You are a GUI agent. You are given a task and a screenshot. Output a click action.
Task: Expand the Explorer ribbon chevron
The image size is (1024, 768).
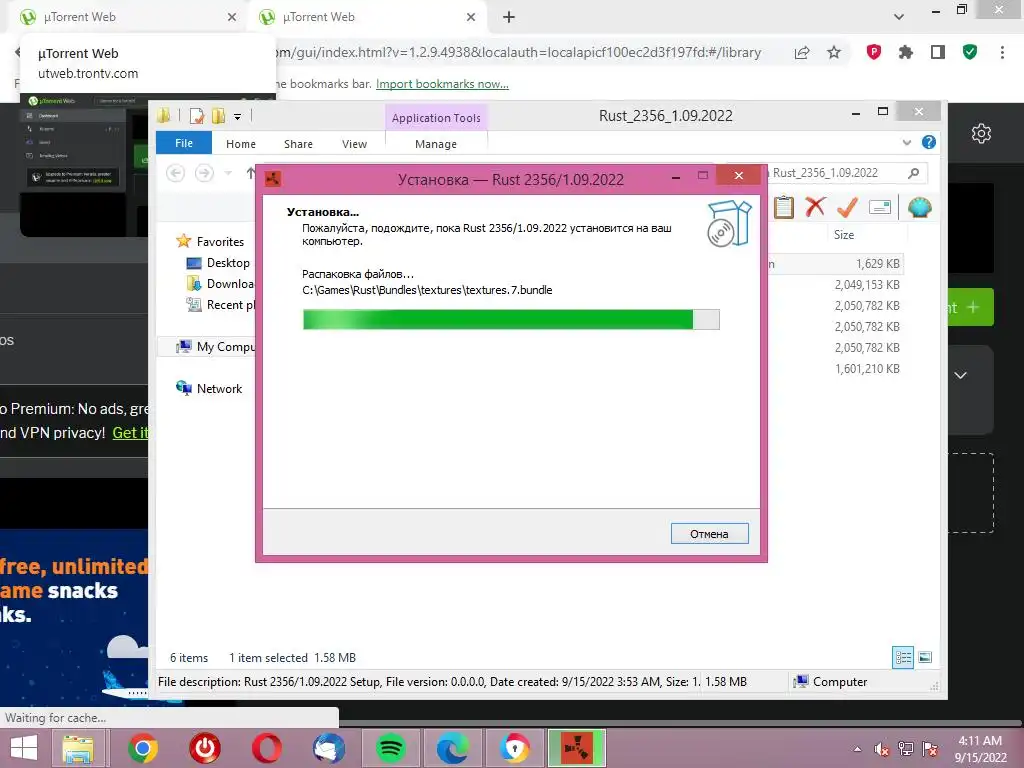coord(906,142)
